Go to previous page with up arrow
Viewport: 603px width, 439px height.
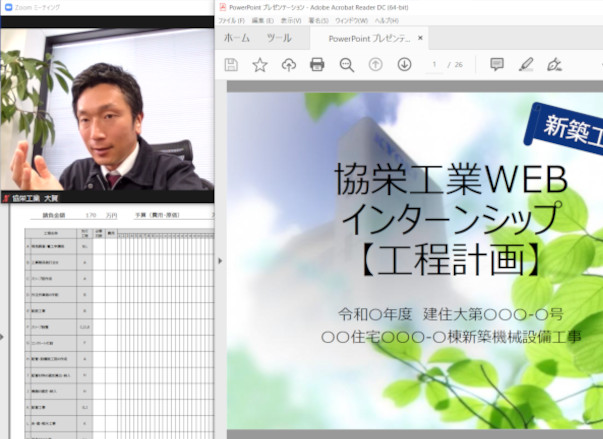376,64
